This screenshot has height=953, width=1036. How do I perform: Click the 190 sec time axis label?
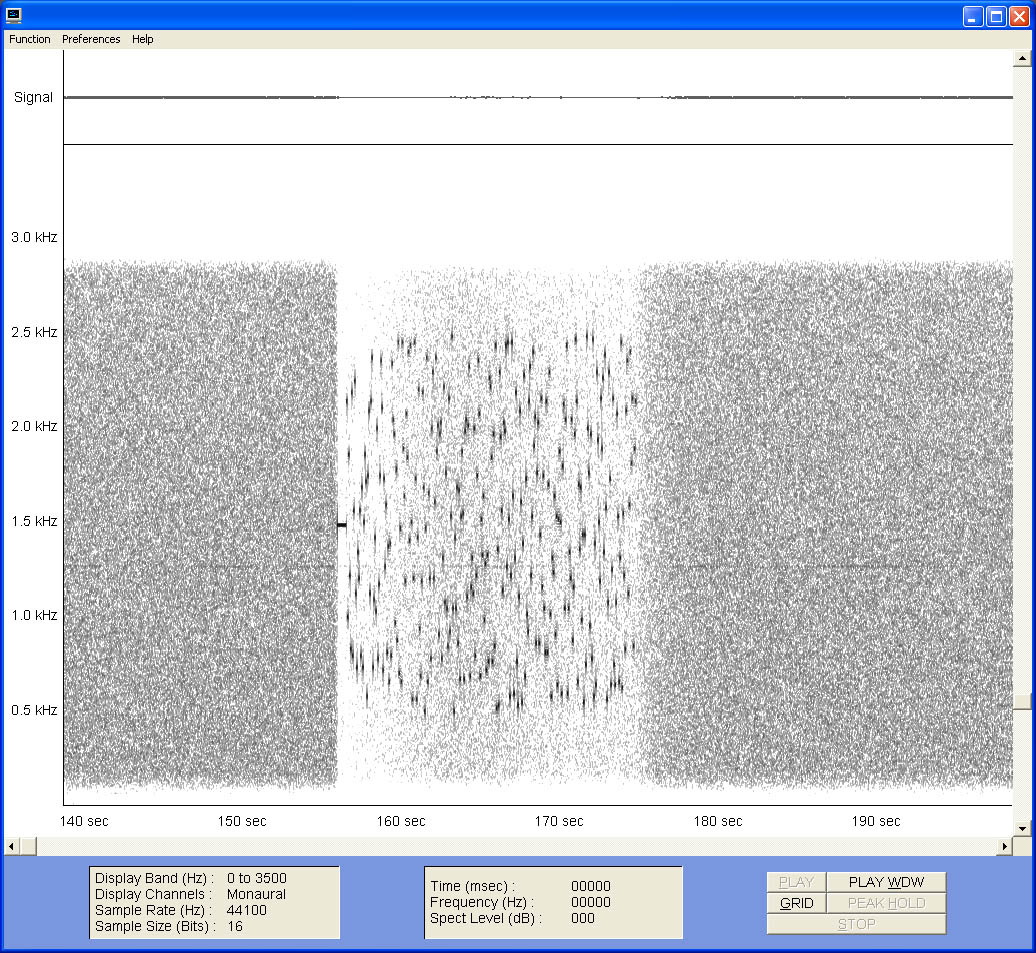click(x=876, y=821)
